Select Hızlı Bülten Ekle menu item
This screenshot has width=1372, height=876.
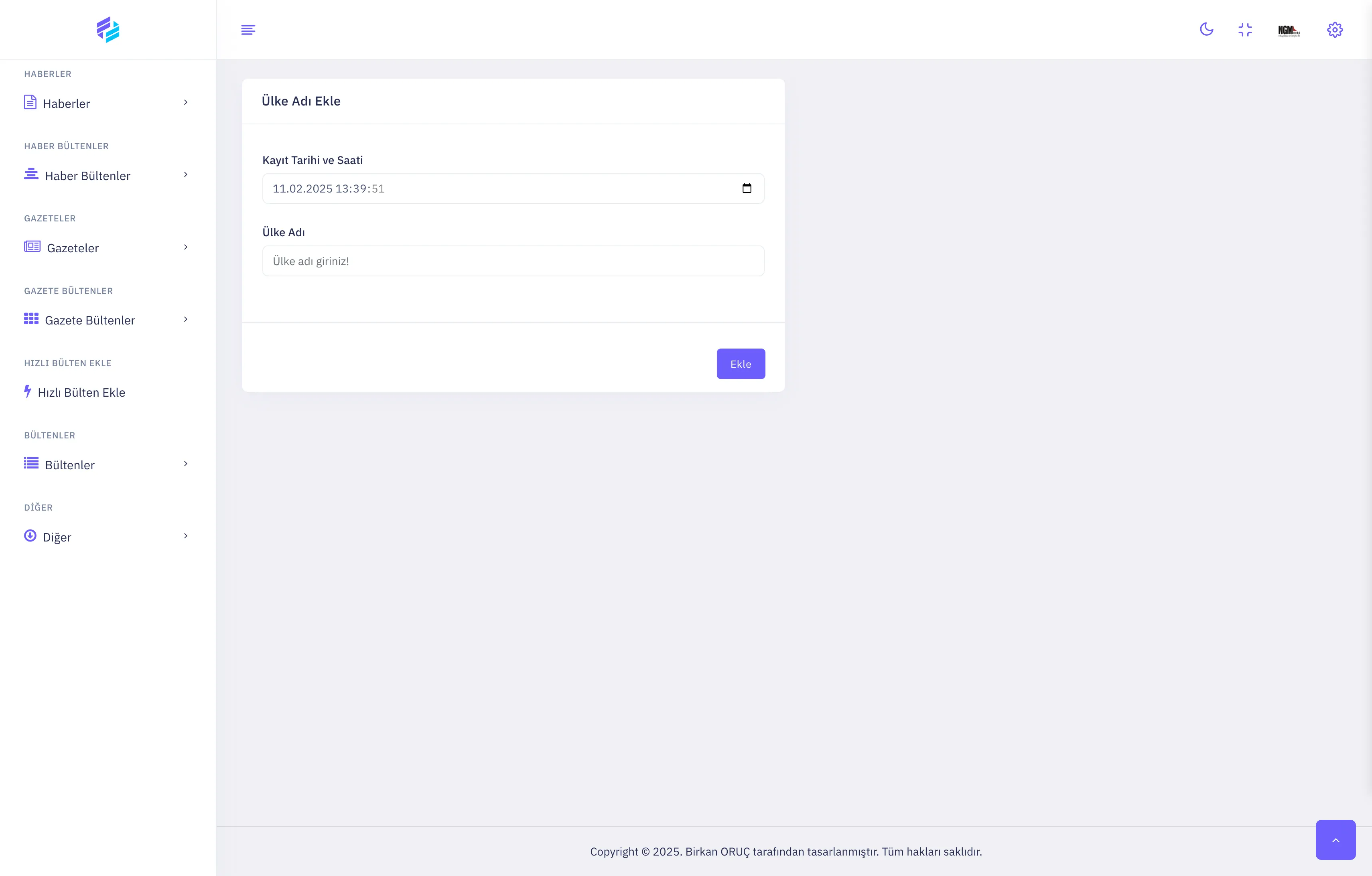81,392
